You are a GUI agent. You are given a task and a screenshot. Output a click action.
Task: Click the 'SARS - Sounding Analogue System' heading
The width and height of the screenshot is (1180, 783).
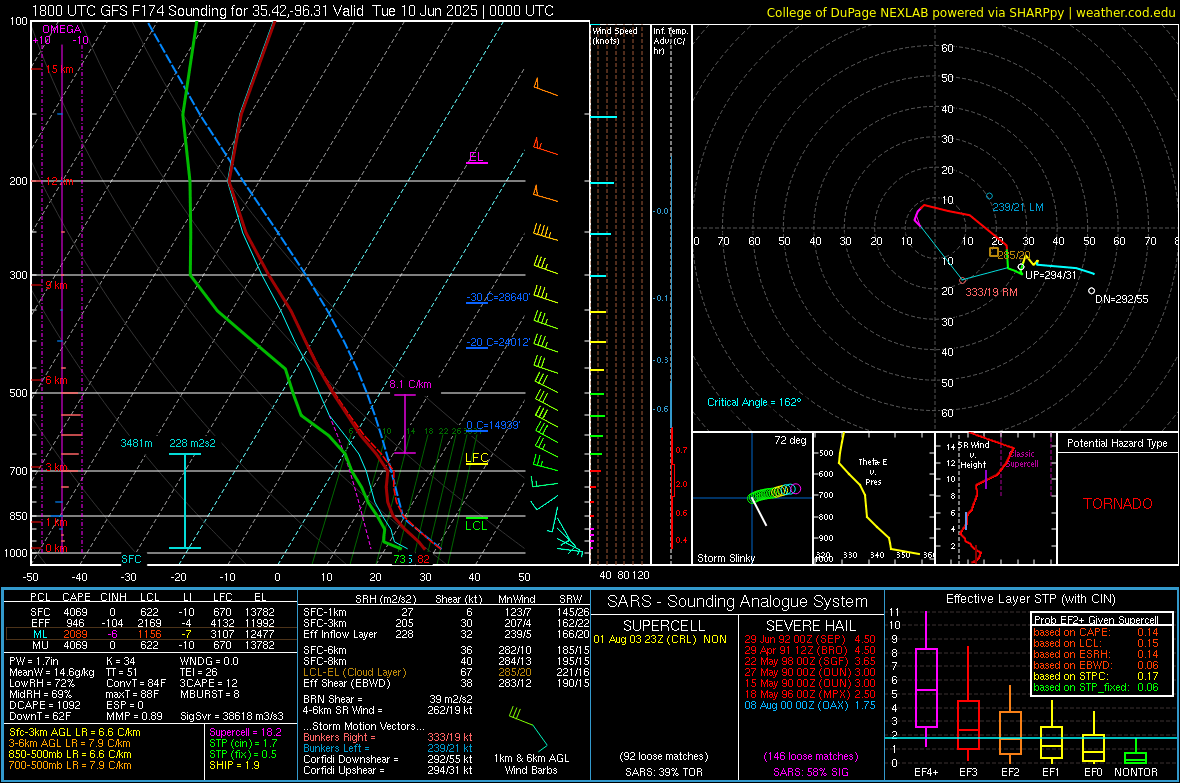(x=738, y=602)
